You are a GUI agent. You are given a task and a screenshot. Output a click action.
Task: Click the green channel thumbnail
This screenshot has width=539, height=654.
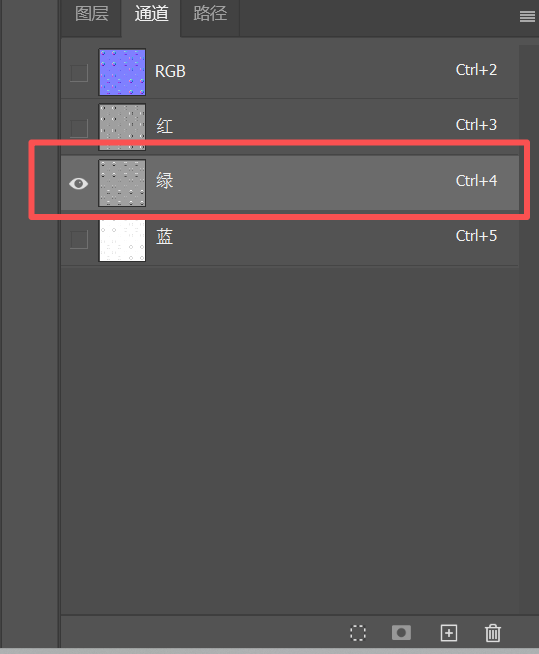tap(122, 183)
